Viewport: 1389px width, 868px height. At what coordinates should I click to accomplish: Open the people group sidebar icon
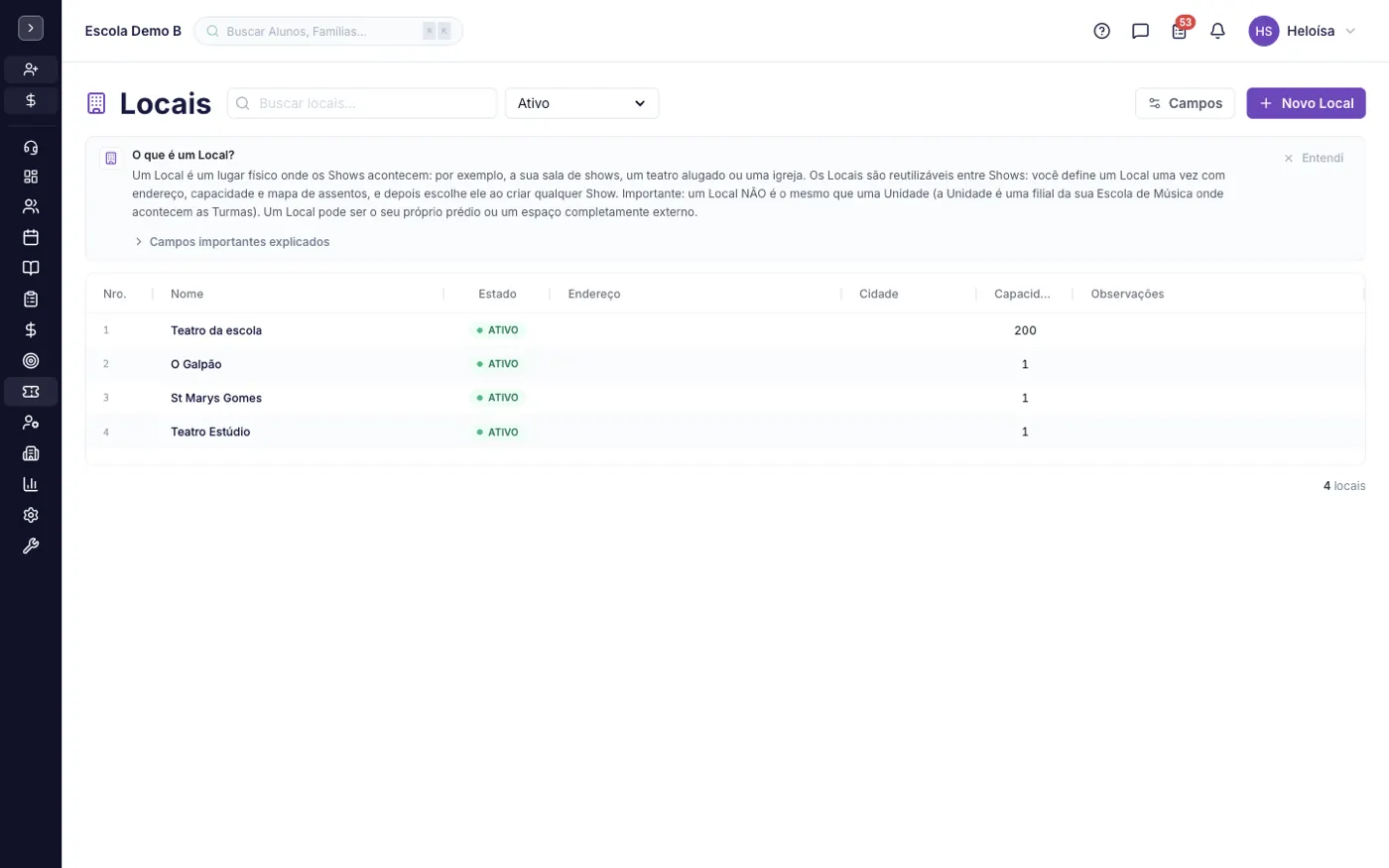(31, 206)
